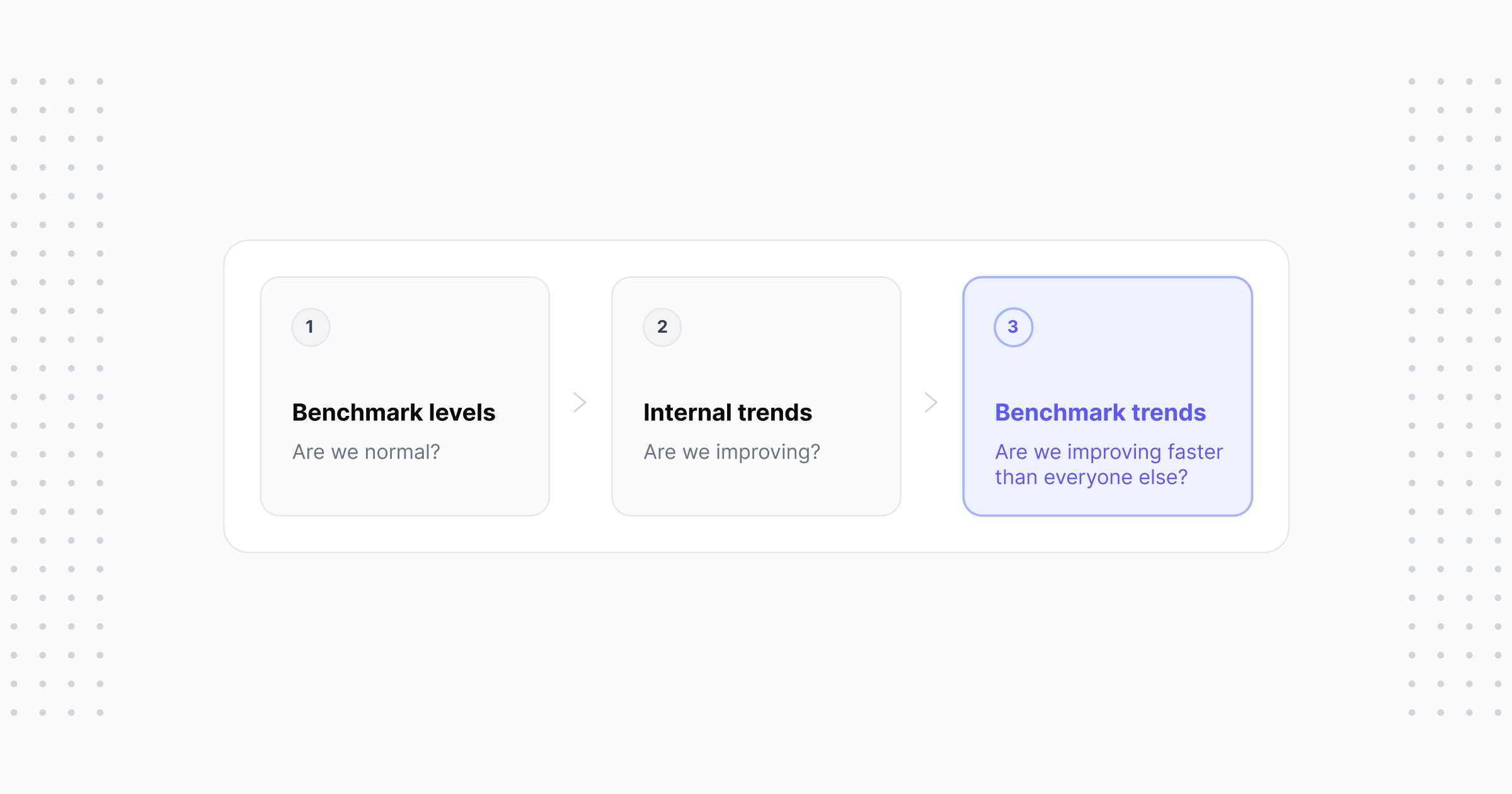1512x794 pixels.
Task: Click the step 2 number badge
Action: (662, 327)
